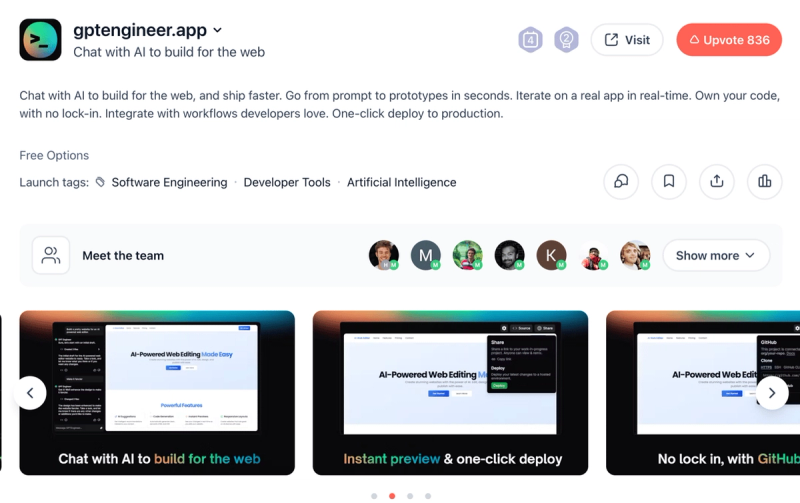Screen dimensions: 800x503
Task: Click the Visit button
Action: pyautogui.click(x=627, y=40)
